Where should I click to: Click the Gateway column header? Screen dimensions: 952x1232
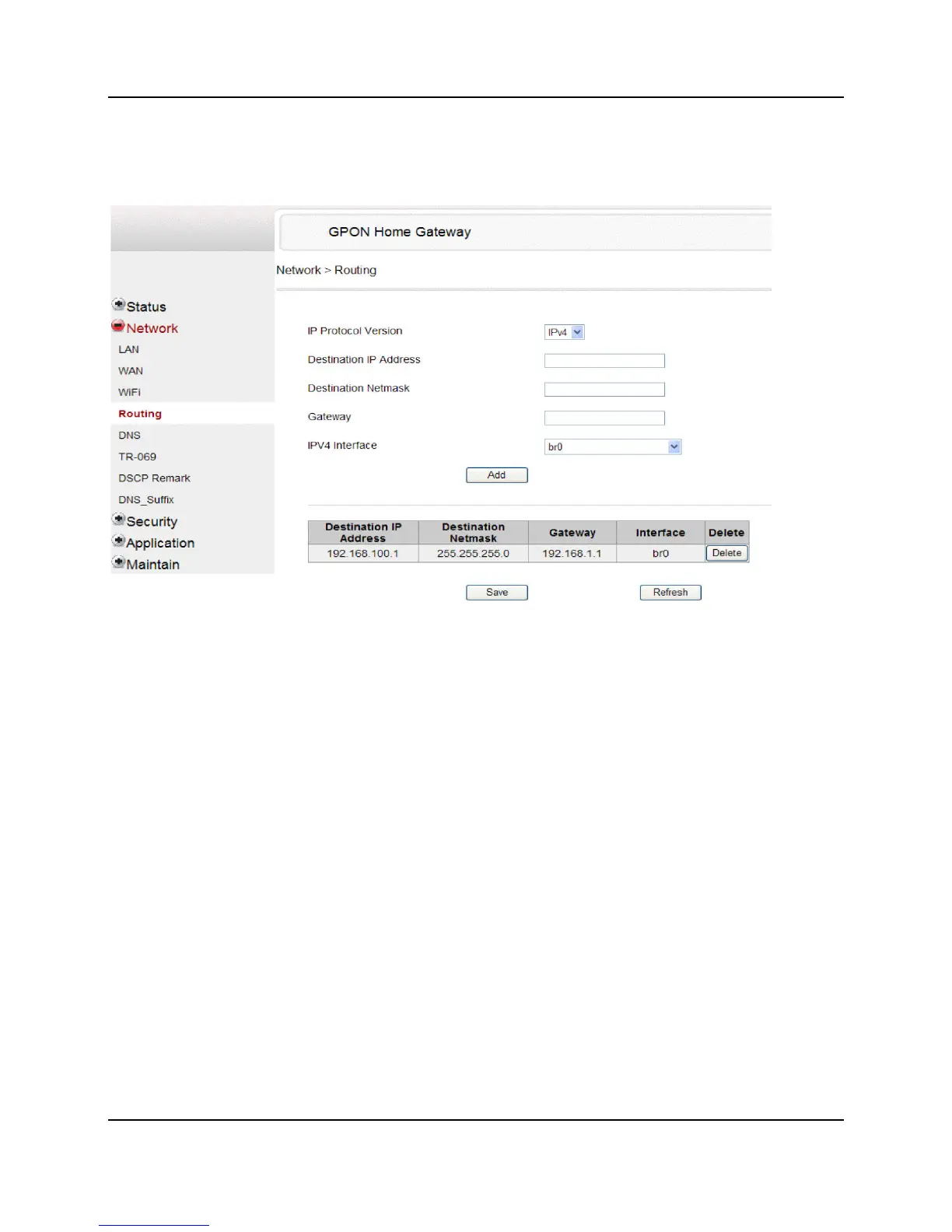click(572, 533)
